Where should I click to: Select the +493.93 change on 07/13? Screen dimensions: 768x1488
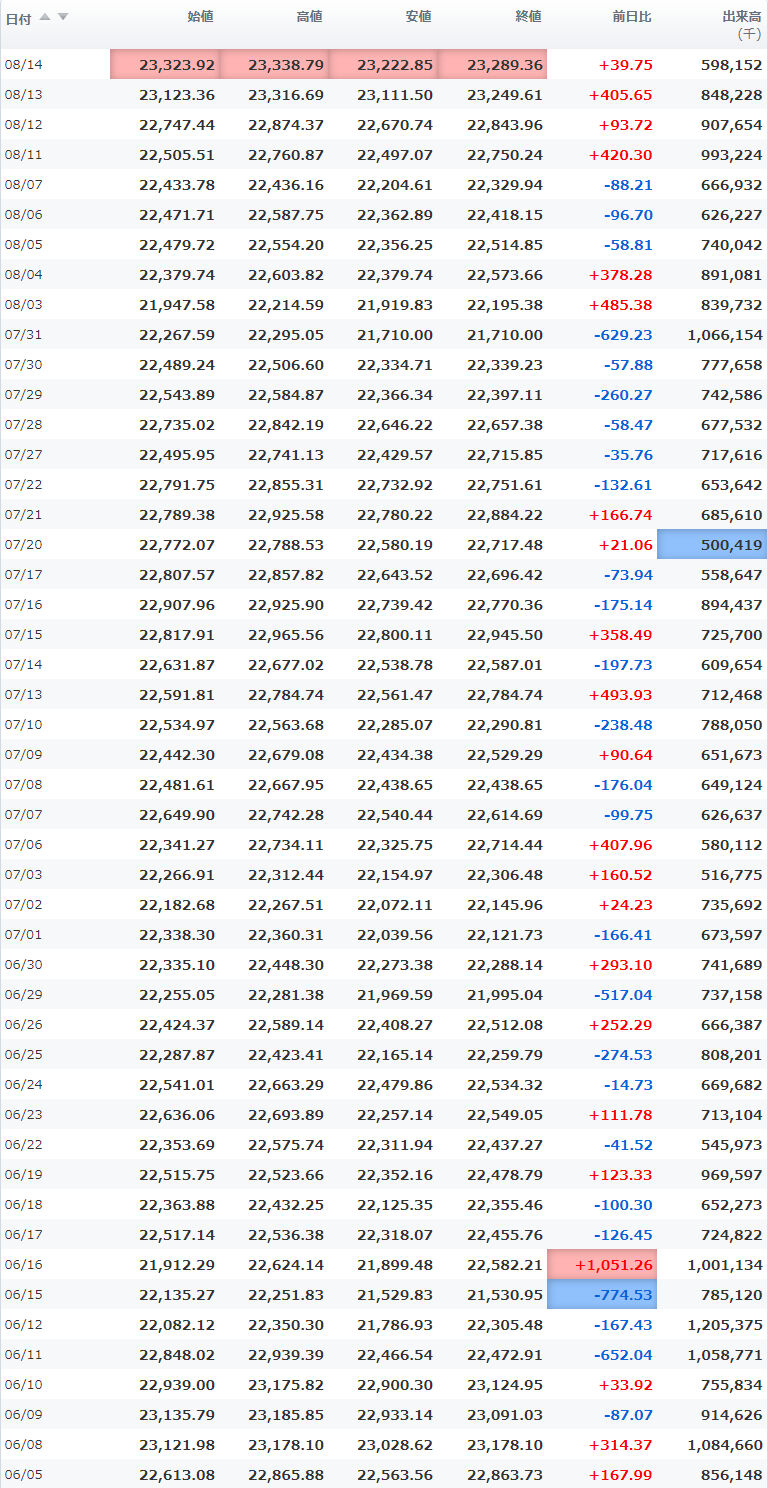click(621, 694)
